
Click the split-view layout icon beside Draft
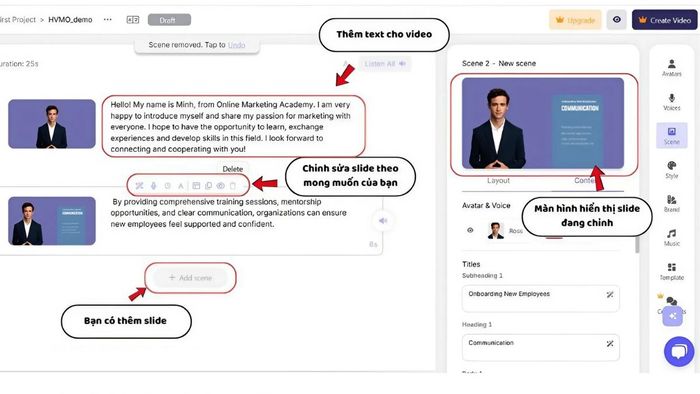point(133,20)
